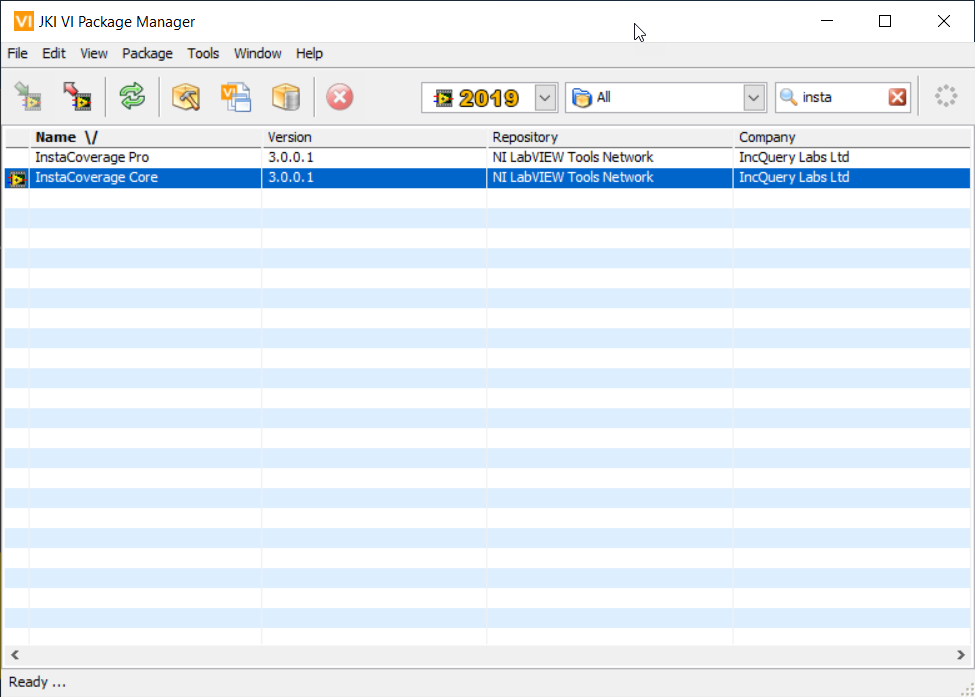
Task: Sort by the Name column header
Action: click(146, 137)
